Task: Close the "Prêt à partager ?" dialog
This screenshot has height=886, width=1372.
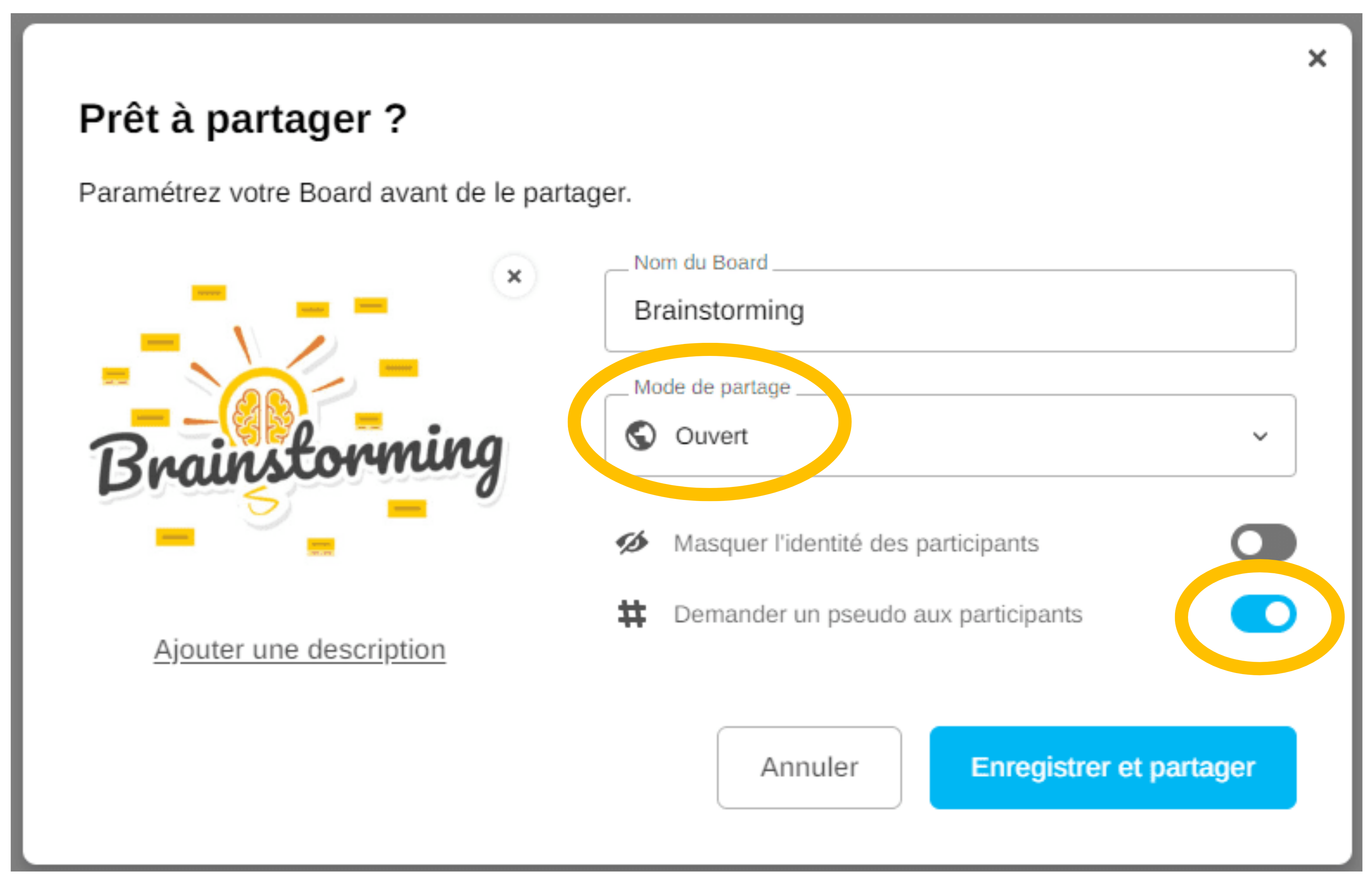Action: 1317,58
